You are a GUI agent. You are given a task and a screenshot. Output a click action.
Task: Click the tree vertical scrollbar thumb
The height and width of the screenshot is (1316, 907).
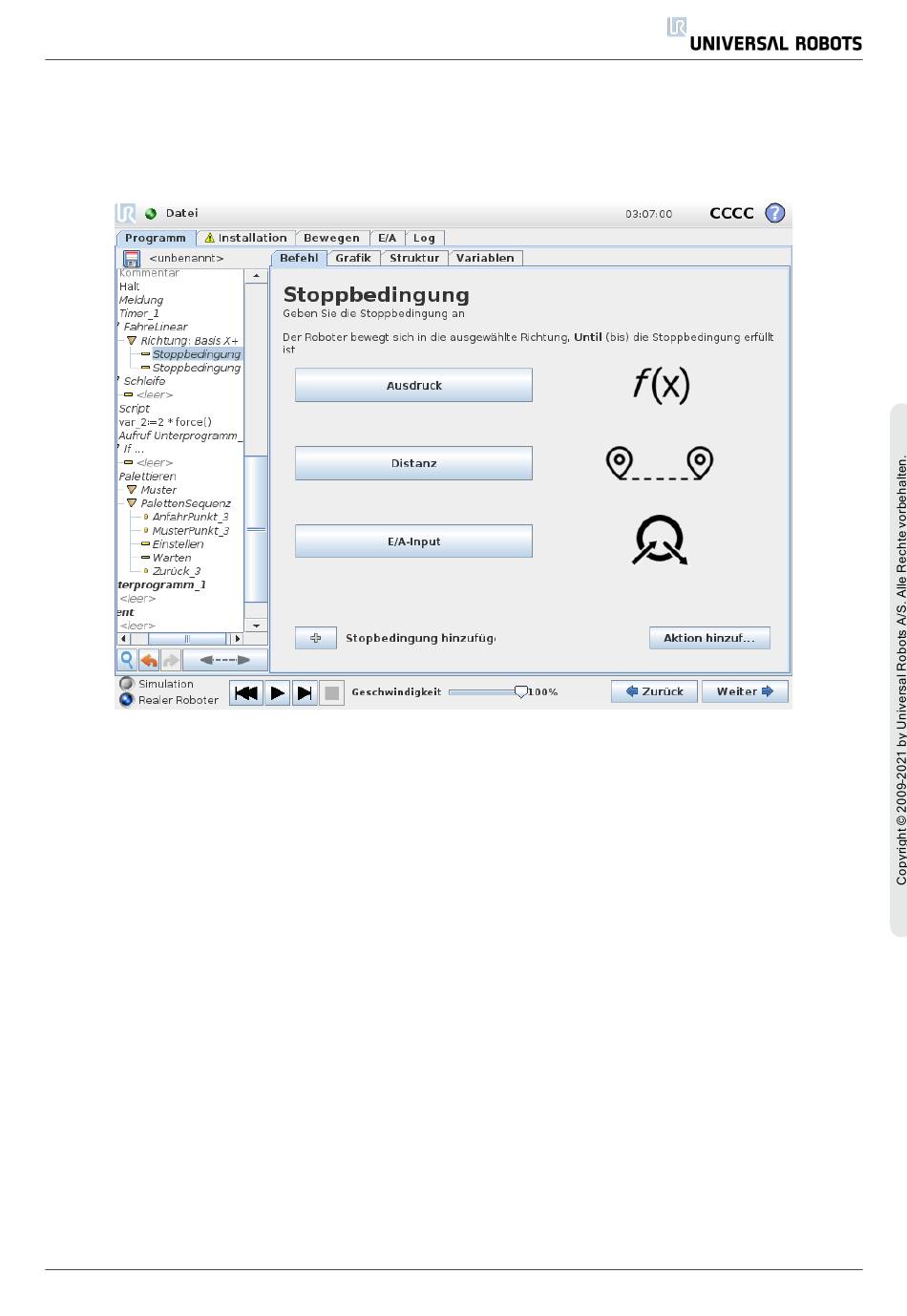click(256, 529)
